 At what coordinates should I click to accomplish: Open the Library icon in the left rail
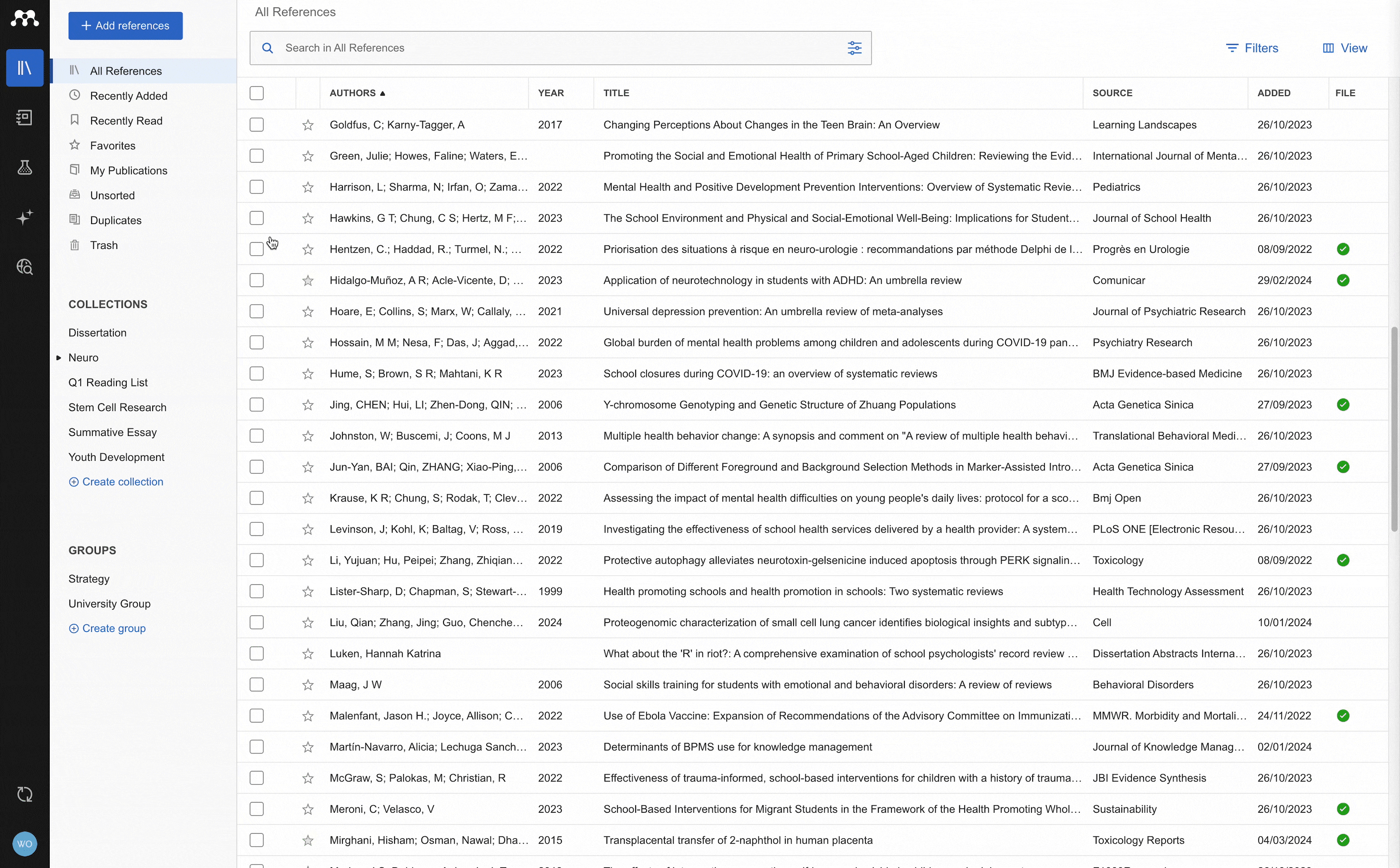(25, 68)
